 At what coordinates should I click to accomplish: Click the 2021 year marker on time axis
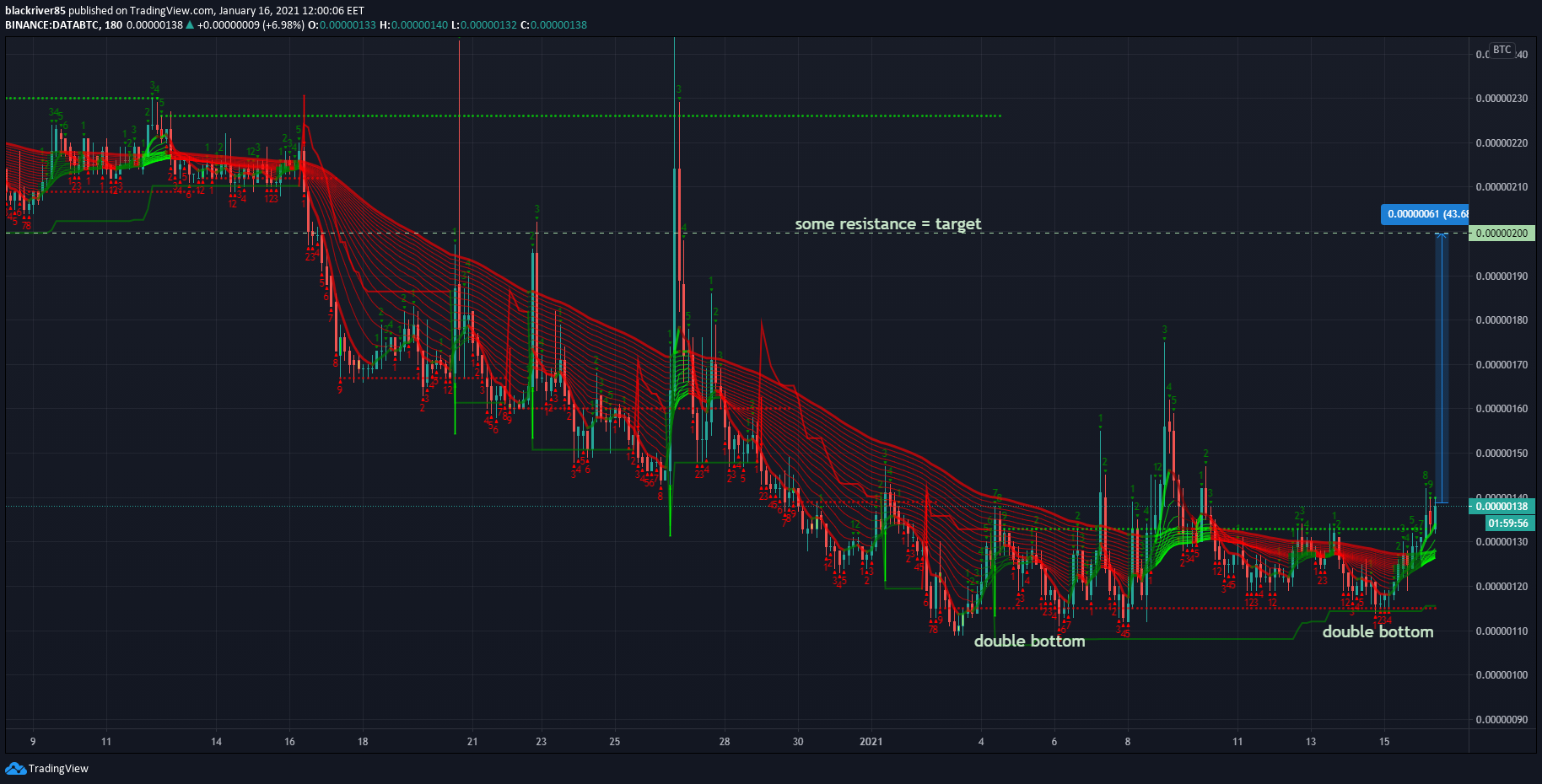coord(871,742)
